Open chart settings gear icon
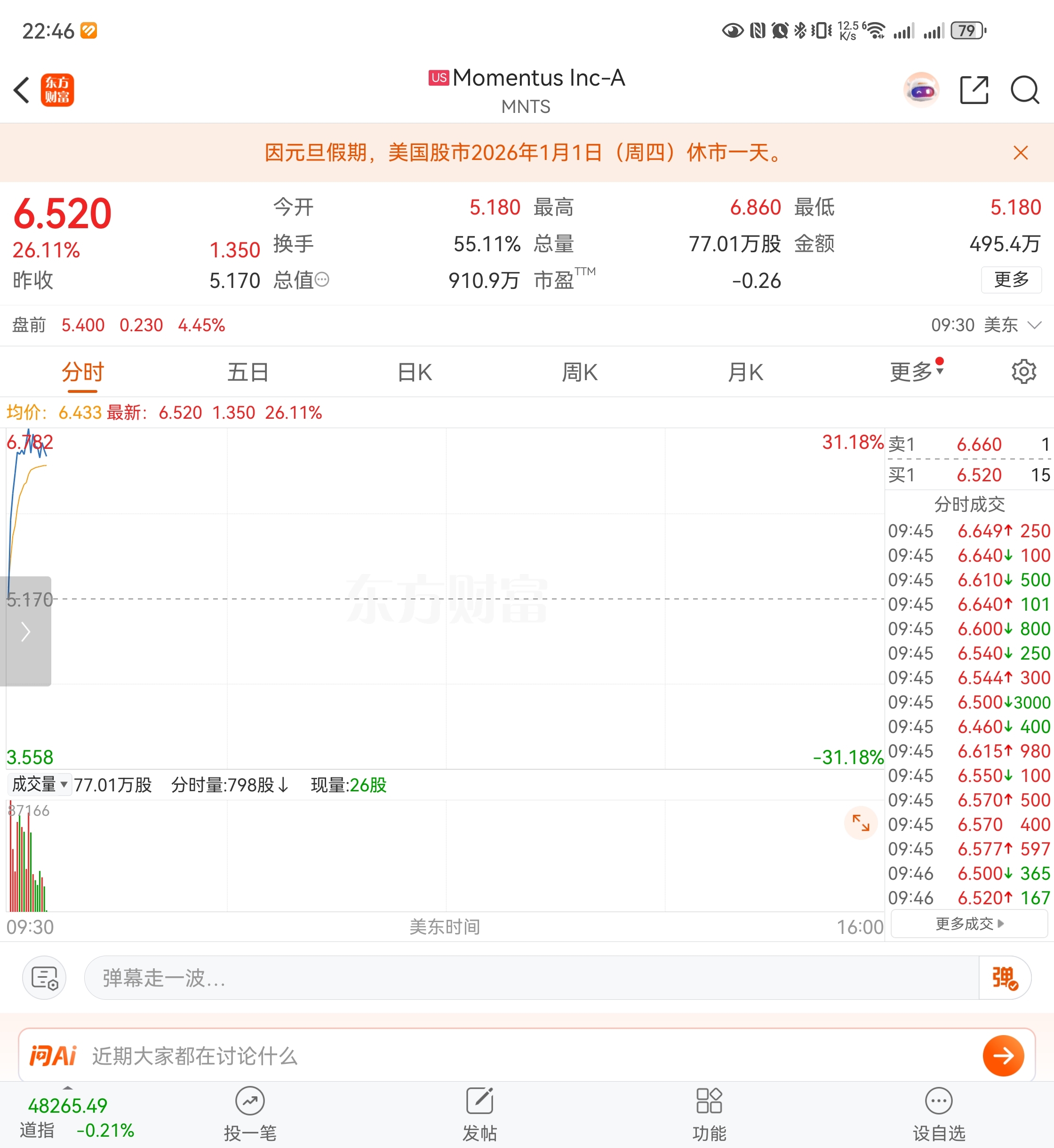 pos(1023,372)
